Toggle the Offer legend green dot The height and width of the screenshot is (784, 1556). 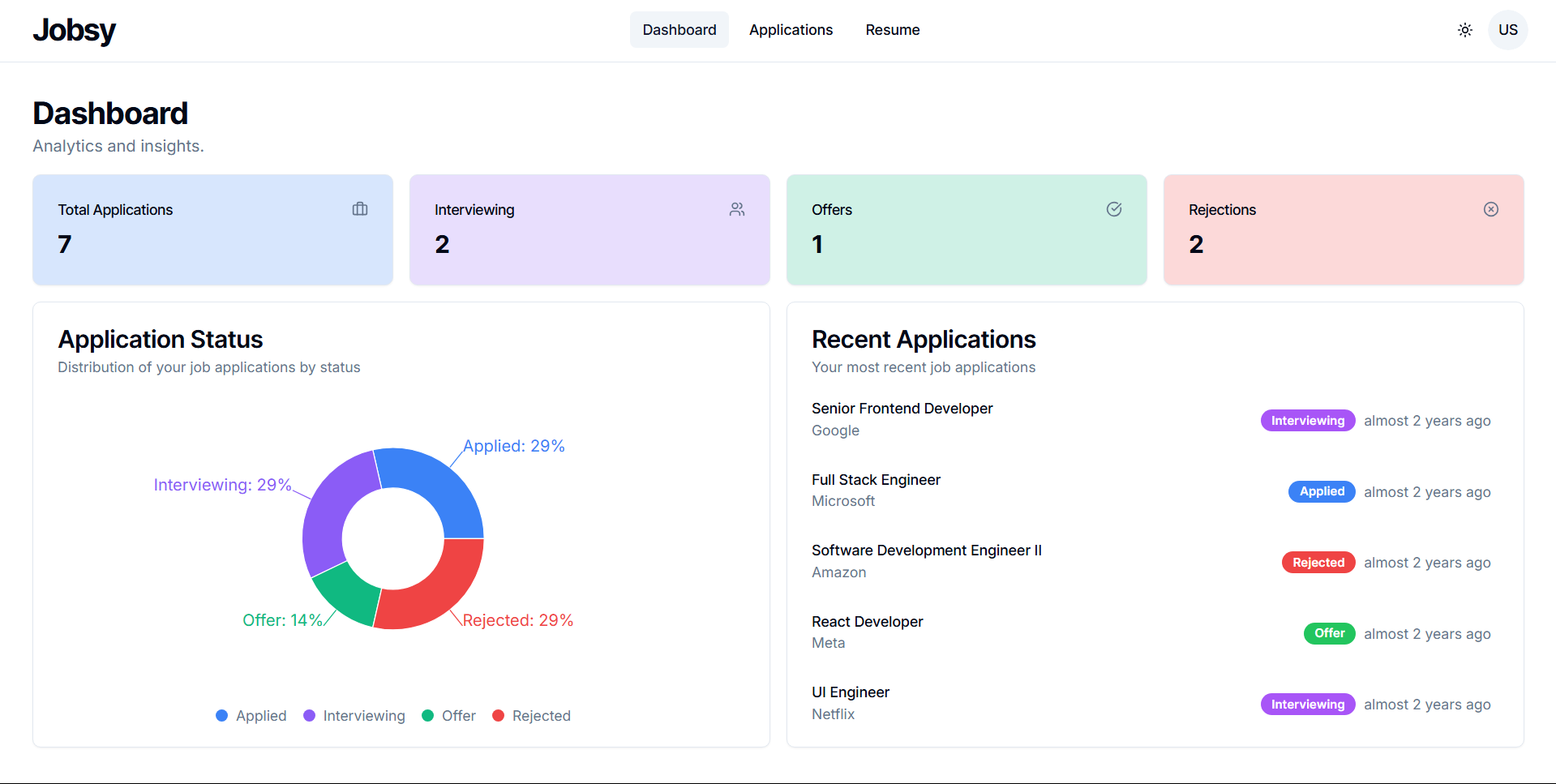pyautogui.click(x=428, y=715)
